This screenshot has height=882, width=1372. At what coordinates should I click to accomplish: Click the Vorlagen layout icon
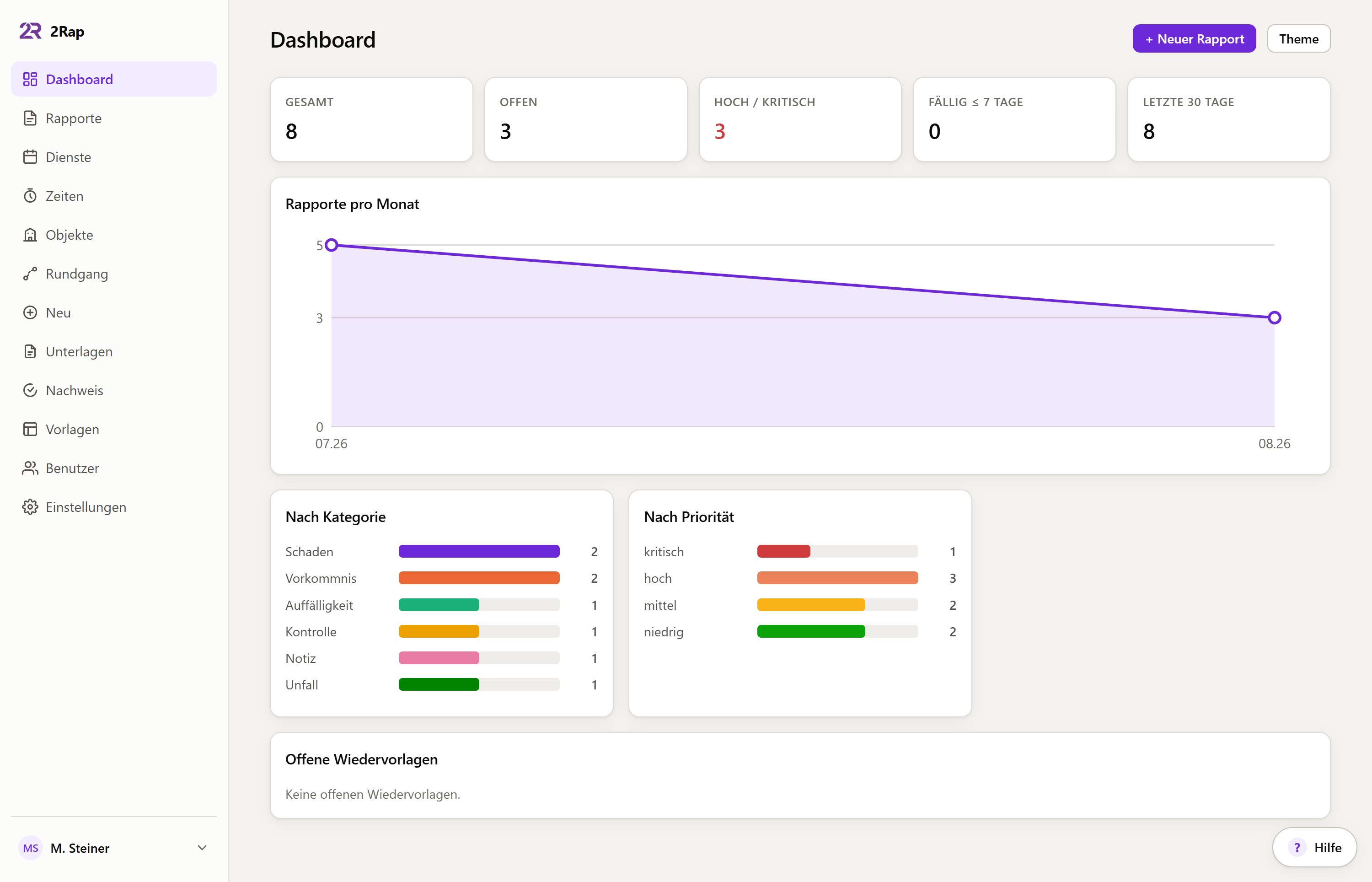coord(30,430)
